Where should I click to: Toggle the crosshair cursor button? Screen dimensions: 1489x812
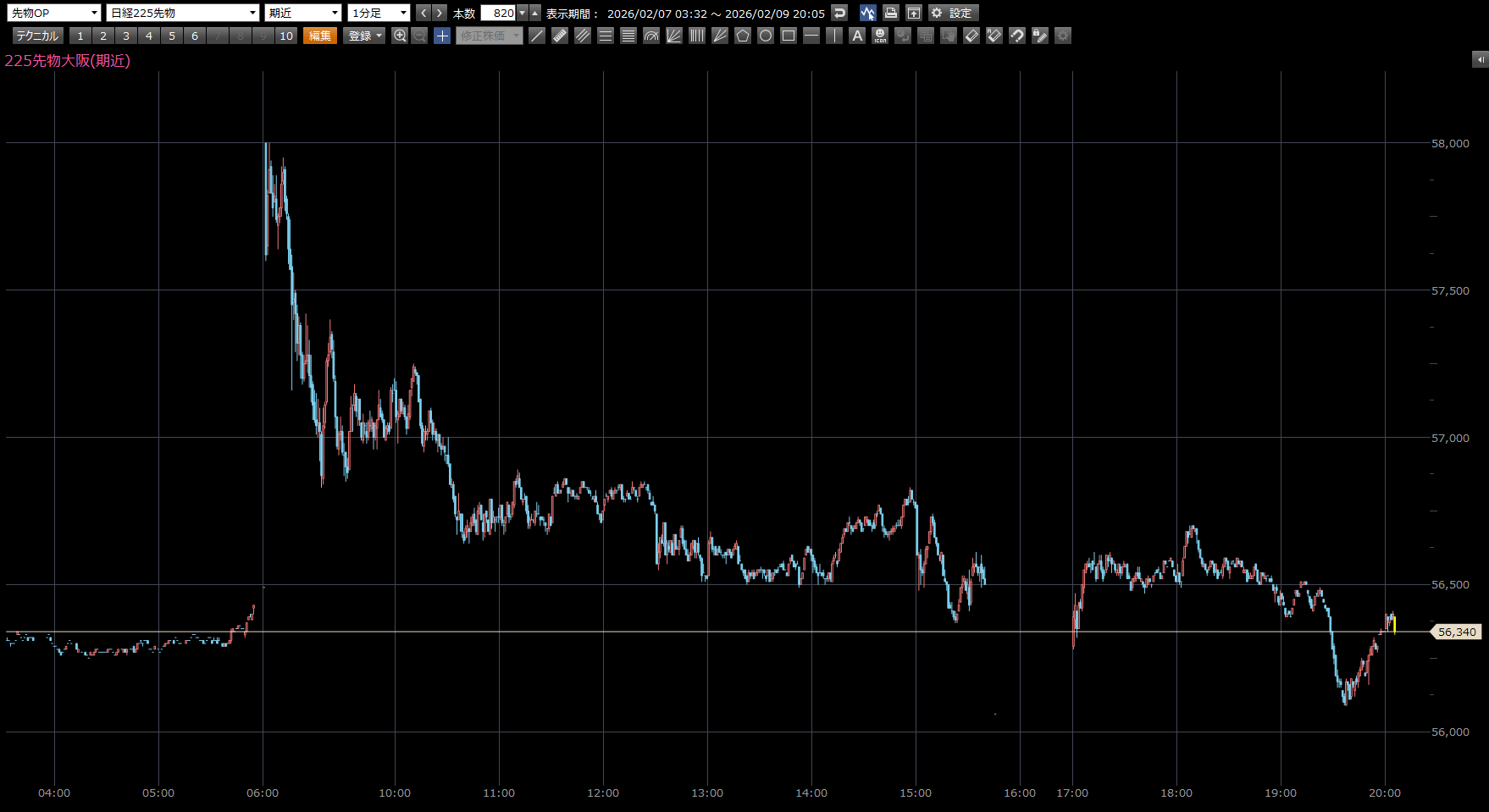coord(442,36)
